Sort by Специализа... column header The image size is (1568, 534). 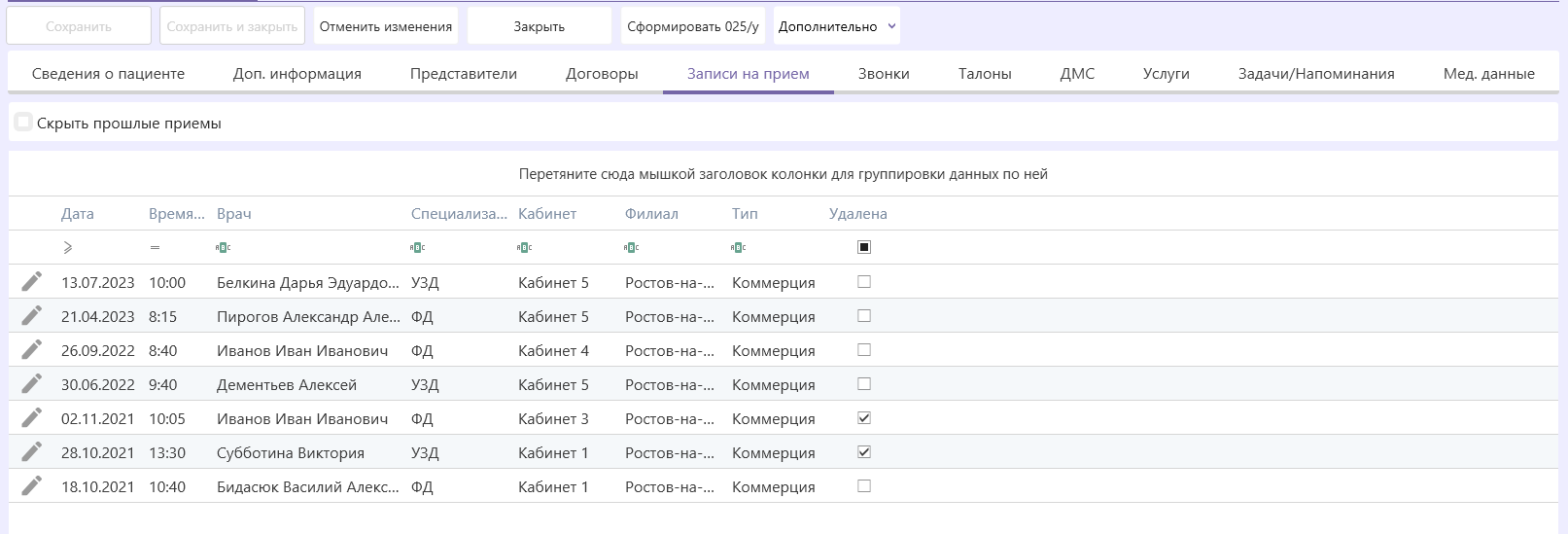click(459, 214)
